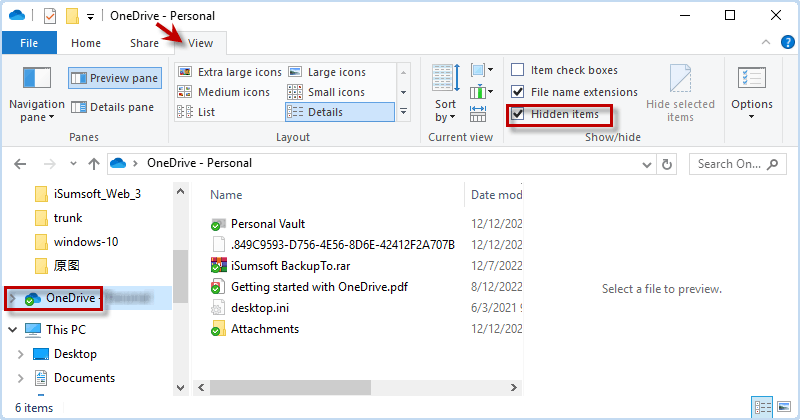Sort by the Date modified column header
Image resolution: width=800 pixels, height=420 pixels.
pyautogui.click(x=496, y=195)
